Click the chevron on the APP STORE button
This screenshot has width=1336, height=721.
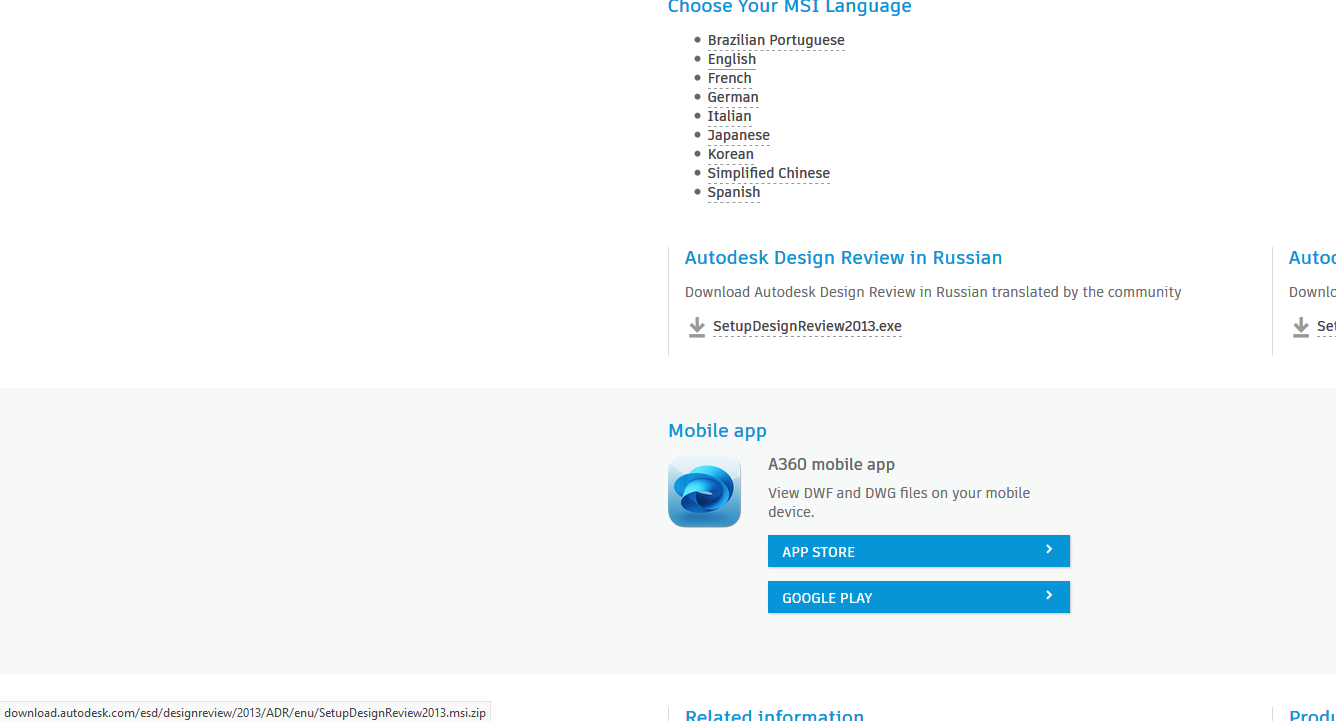click(x=1049, y=550)
